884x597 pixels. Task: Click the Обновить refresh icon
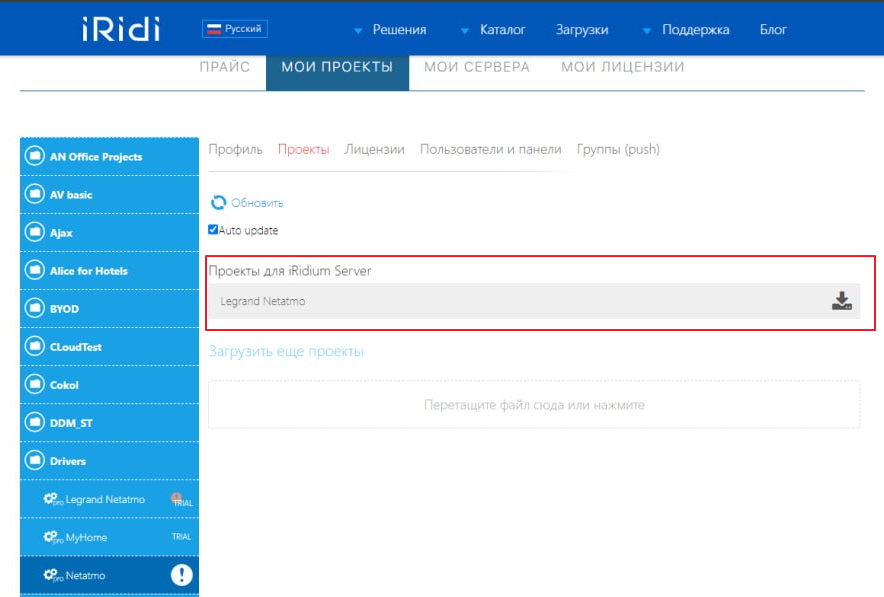point(218,203)
